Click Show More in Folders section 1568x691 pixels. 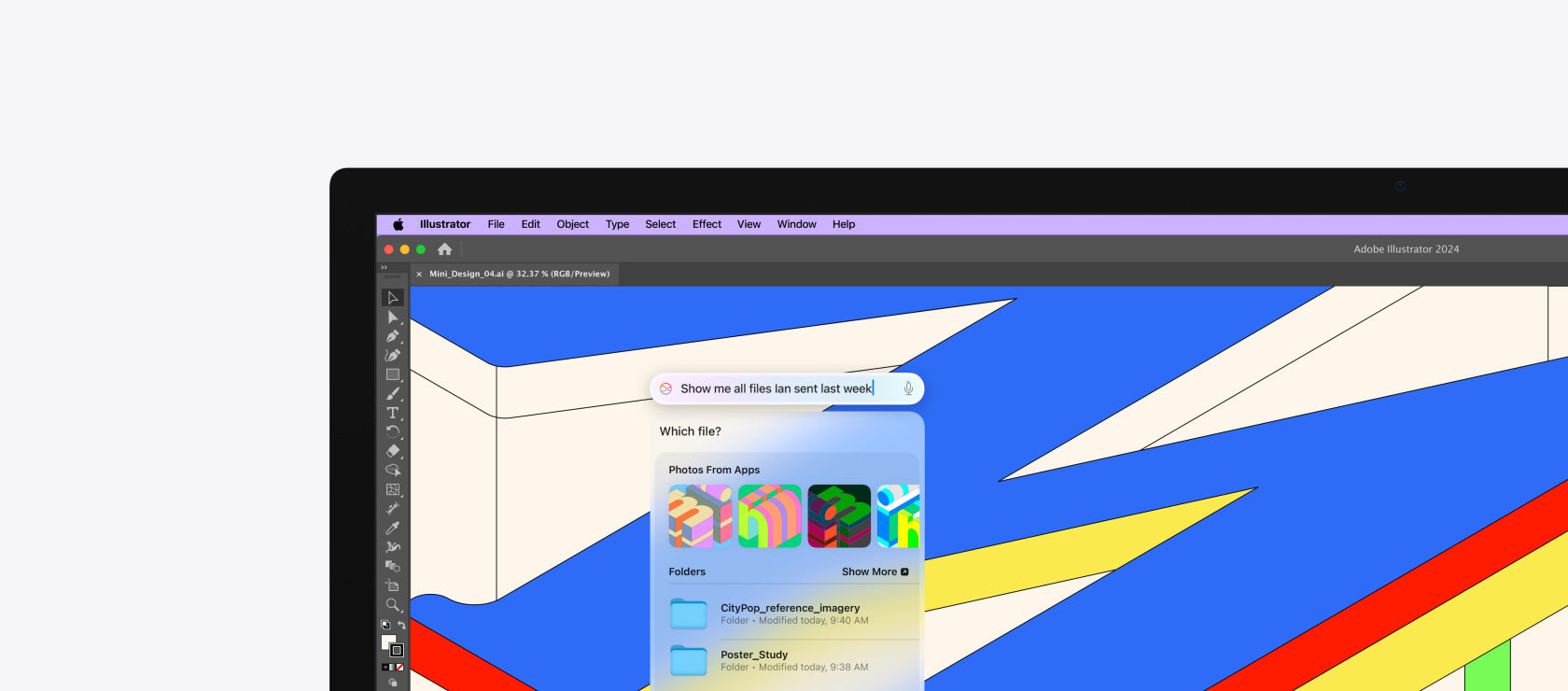(875, 571)
